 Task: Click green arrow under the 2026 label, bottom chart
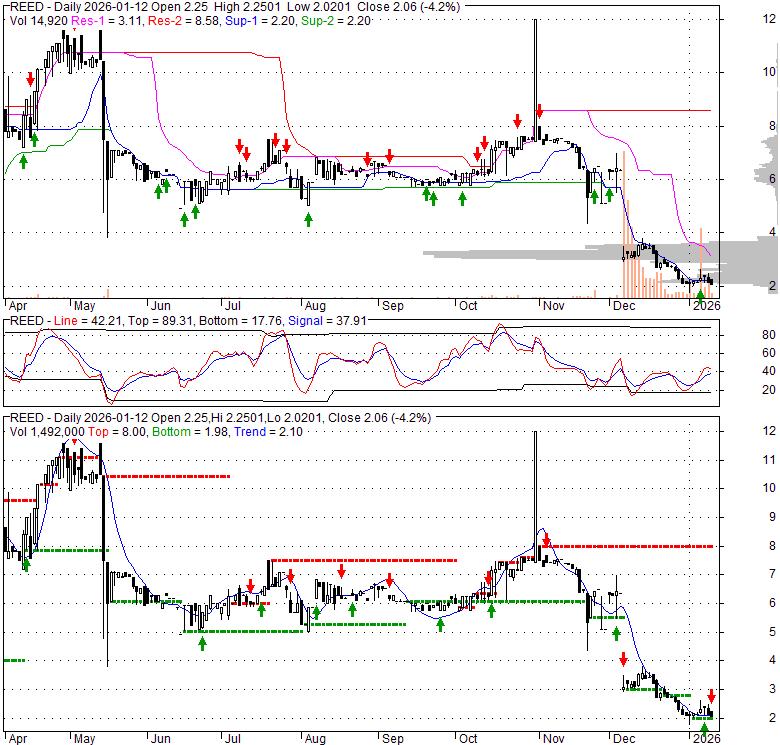[x=704, y=730]
